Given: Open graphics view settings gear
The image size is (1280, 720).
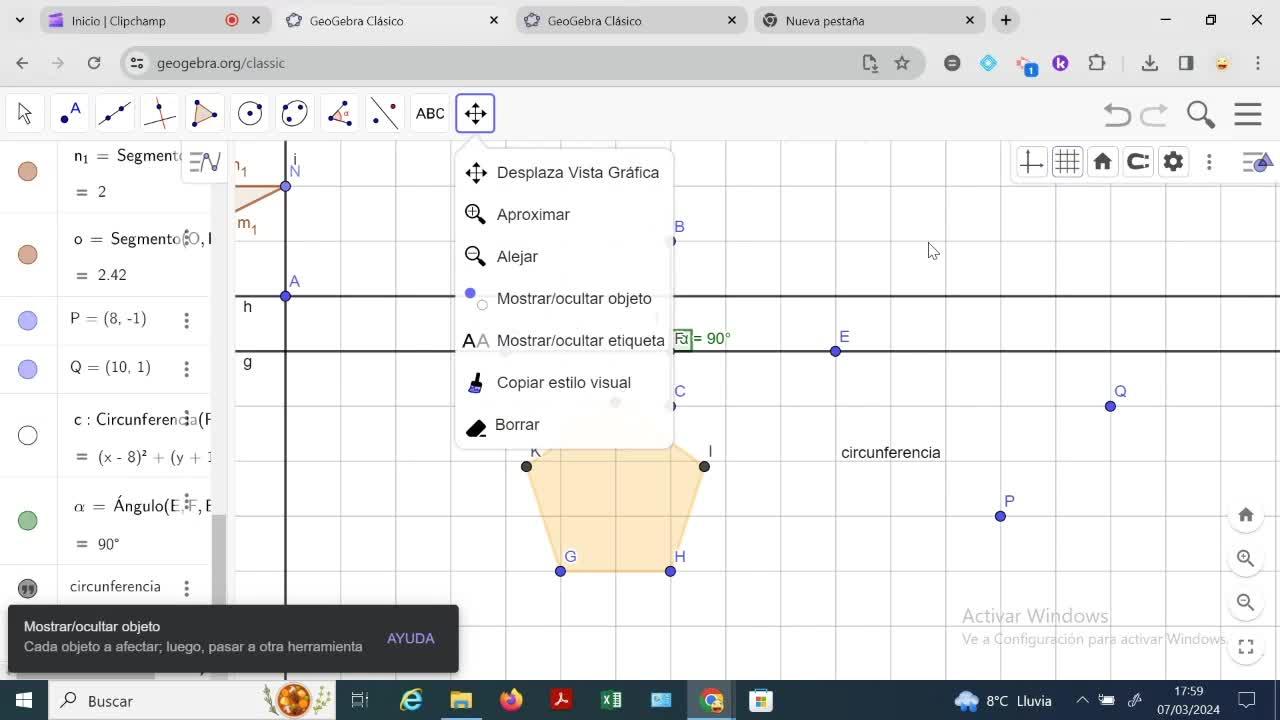Looking at the screenshot, I should pos(1173,162).
